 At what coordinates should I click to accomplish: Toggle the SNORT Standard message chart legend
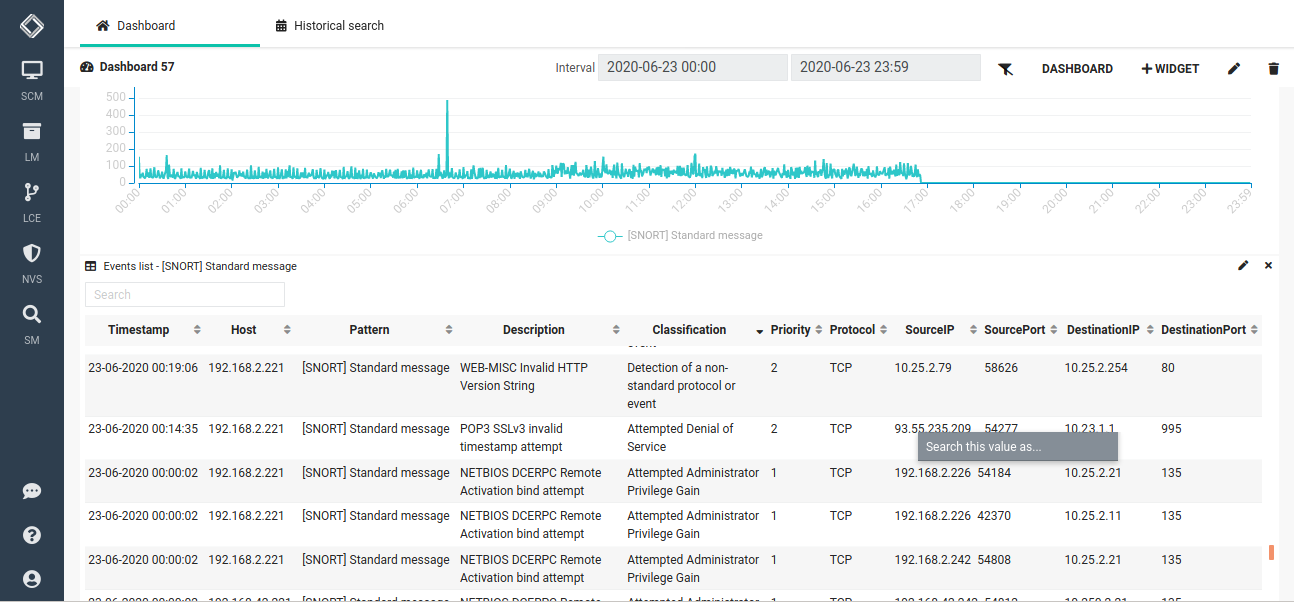680,236
